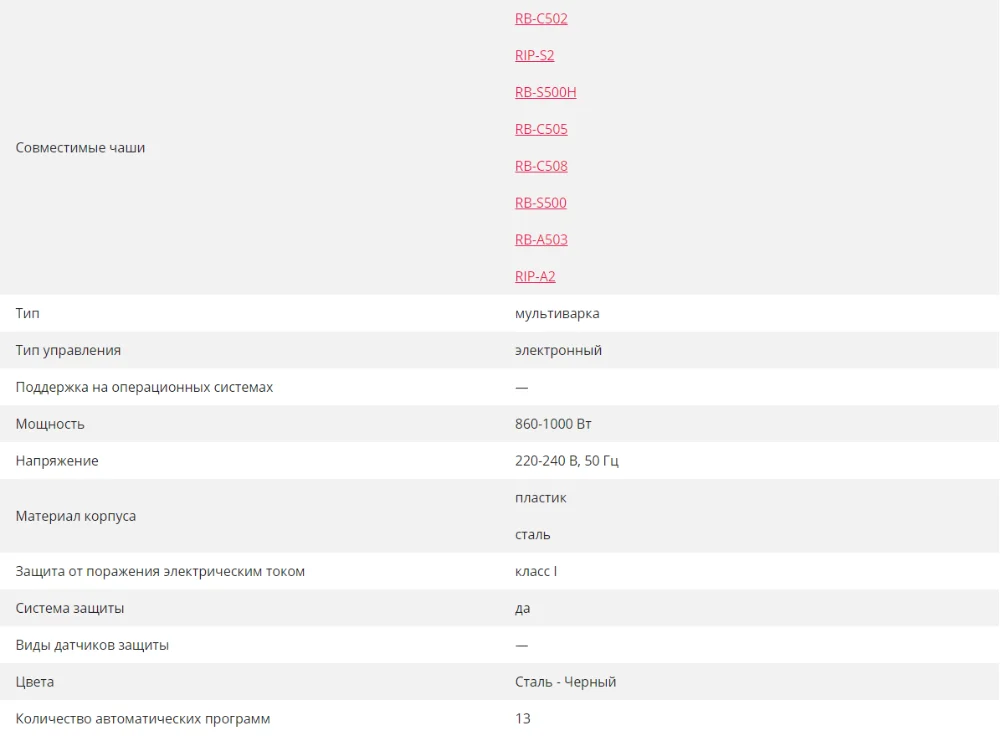Viewport: 1000px width, 736px height.
Task: Select the мультиварка type value
Action: (x=557, y=313)
